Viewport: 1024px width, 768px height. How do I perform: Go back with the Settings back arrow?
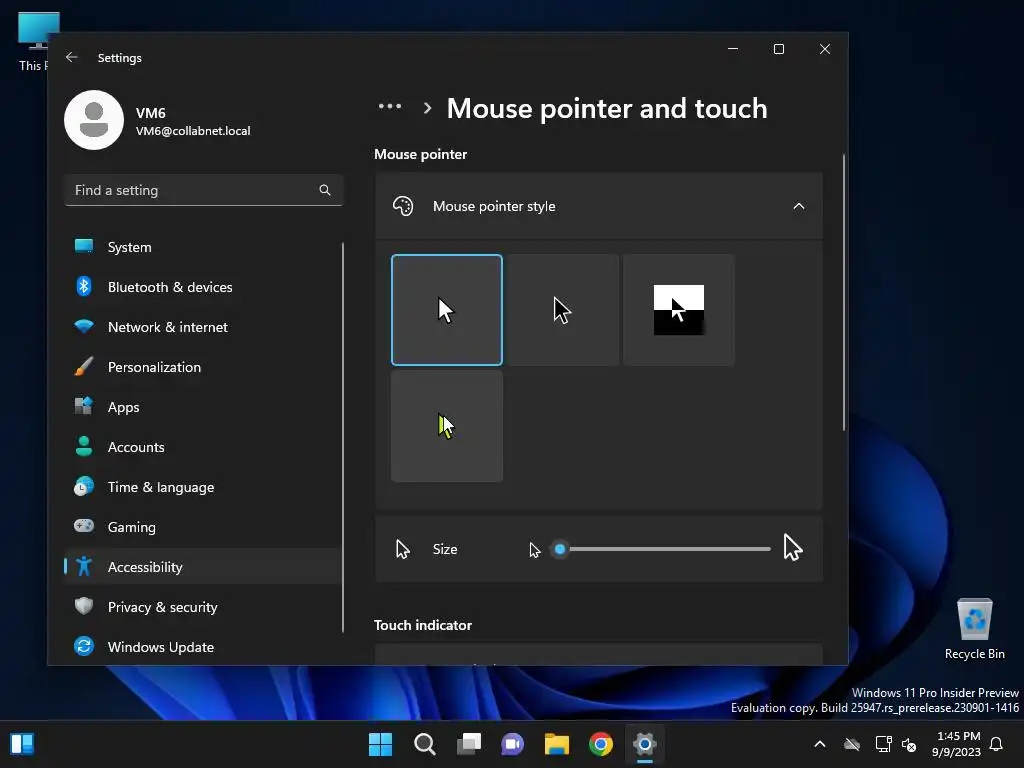pyautogui.click(x=72, y=57)
